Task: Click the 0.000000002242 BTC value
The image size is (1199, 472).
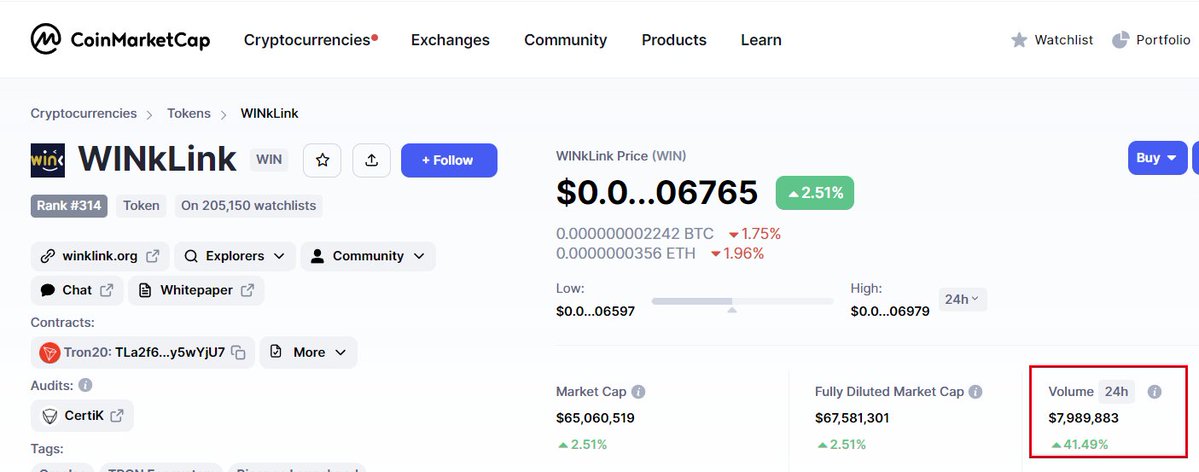Action: [x=635, y=234]
